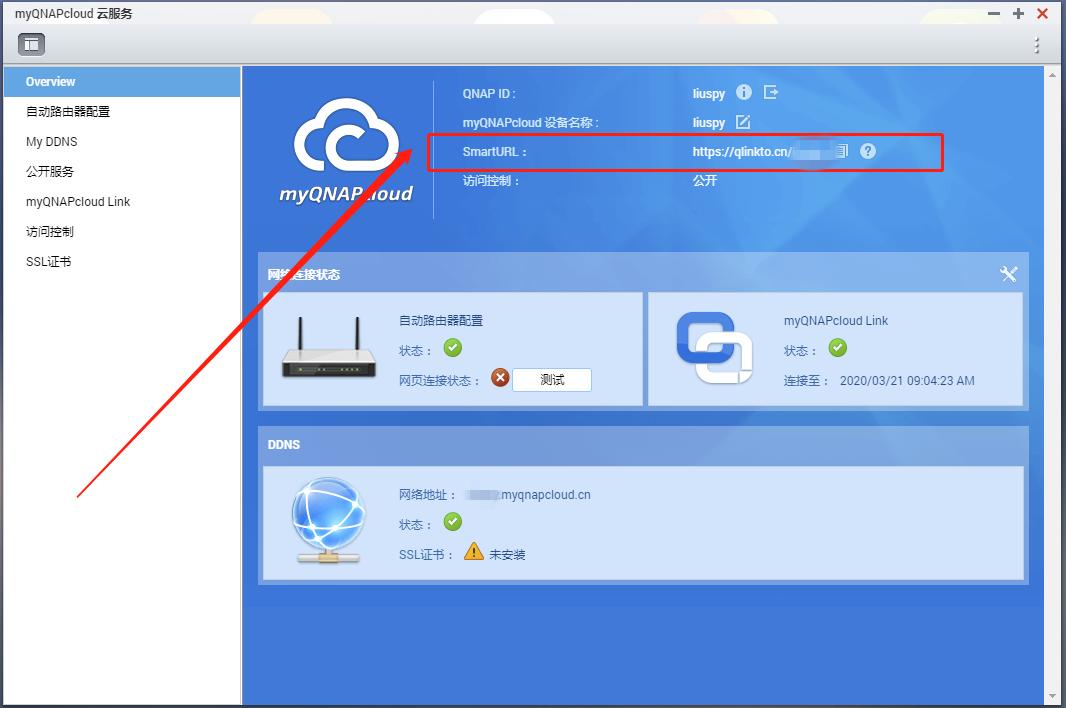Open 访问控制 in the sidebar
The height and width of the screenshot is (708, 1066).
pyautogui.click(x=122, y=231)
